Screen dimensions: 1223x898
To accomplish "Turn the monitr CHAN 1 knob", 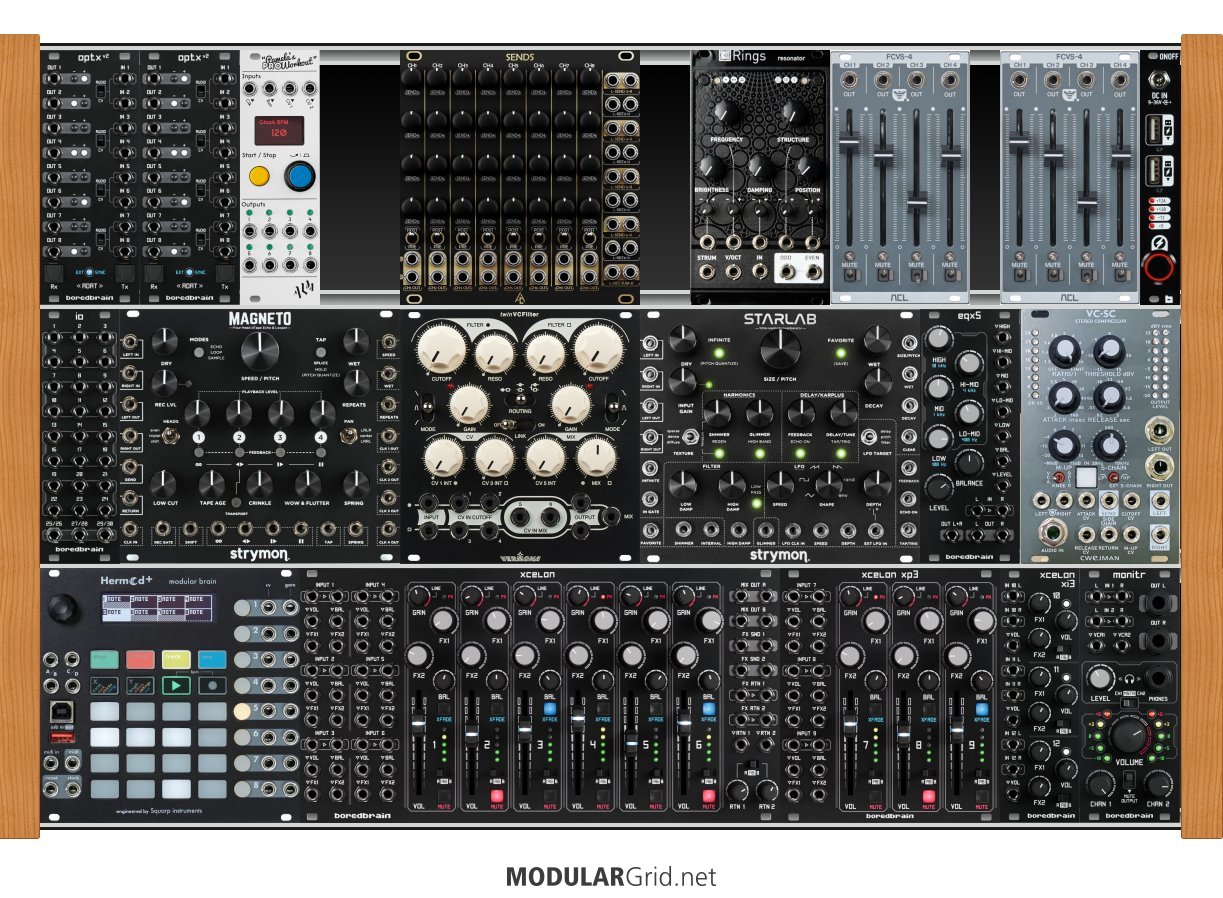I will pos(1100,785).
